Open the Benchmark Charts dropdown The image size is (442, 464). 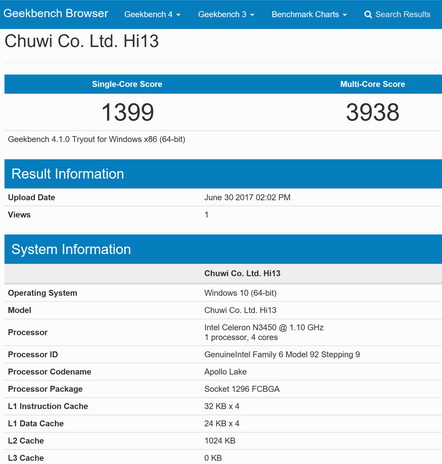click(309, 14)
